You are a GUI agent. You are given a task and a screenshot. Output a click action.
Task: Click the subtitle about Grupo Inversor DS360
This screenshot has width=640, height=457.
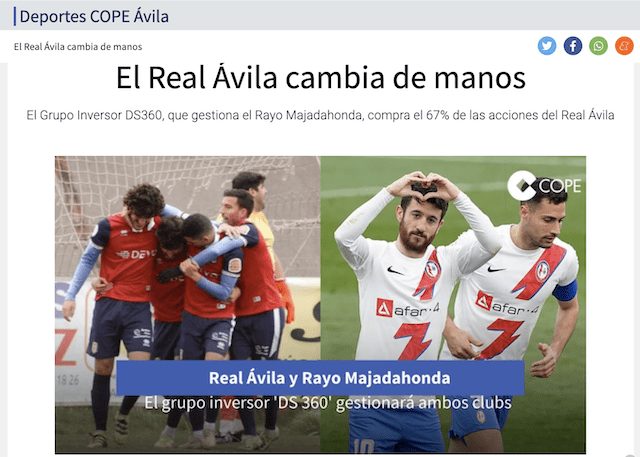pyautogui.click(x=320, y=115)
